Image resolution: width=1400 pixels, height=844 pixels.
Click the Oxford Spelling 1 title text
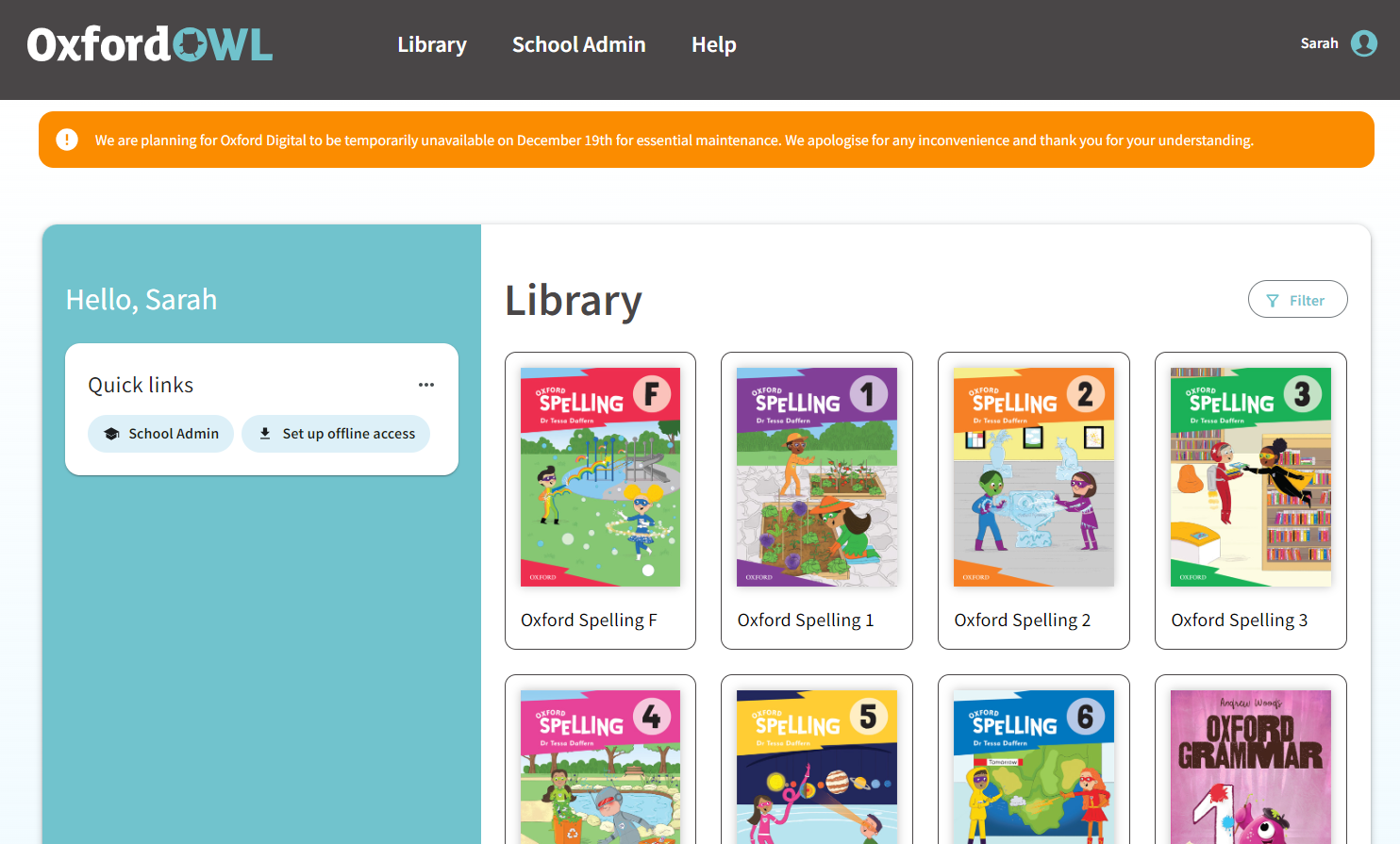click(806, 621)
